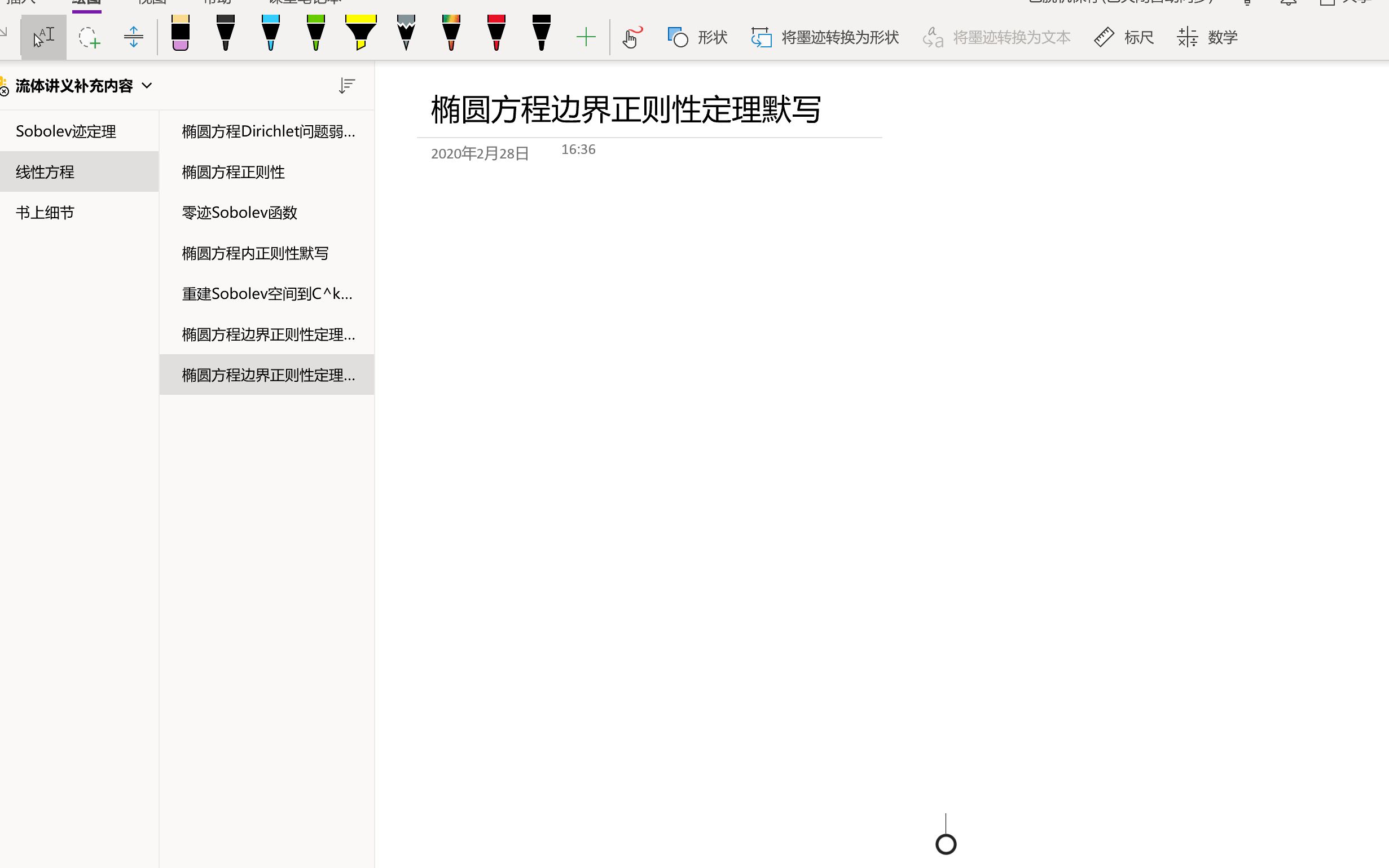Click the page date 2020年2月28日

point(480,153)
